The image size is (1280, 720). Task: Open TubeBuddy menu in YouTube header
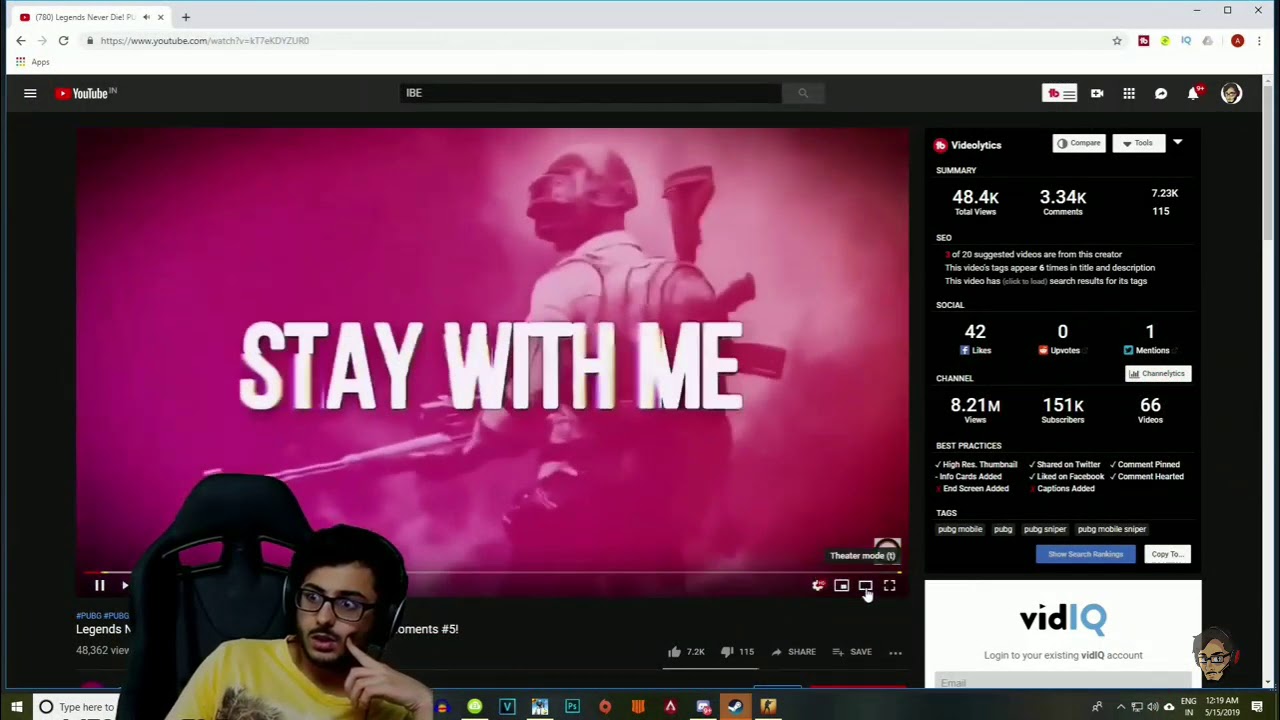click(1060, 93)
